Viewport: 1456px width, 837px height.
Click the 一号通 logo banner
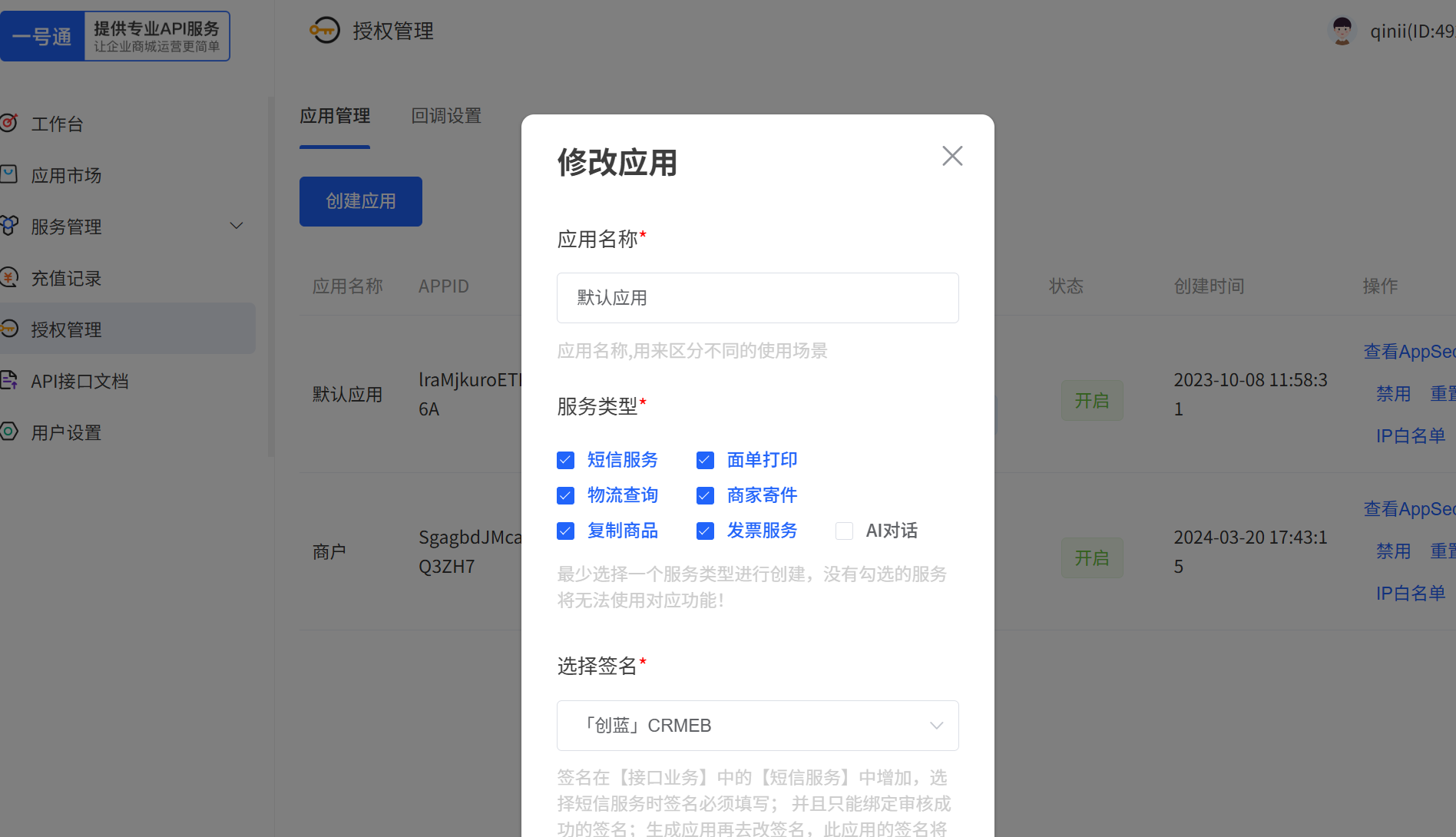(x=115, y=36)
